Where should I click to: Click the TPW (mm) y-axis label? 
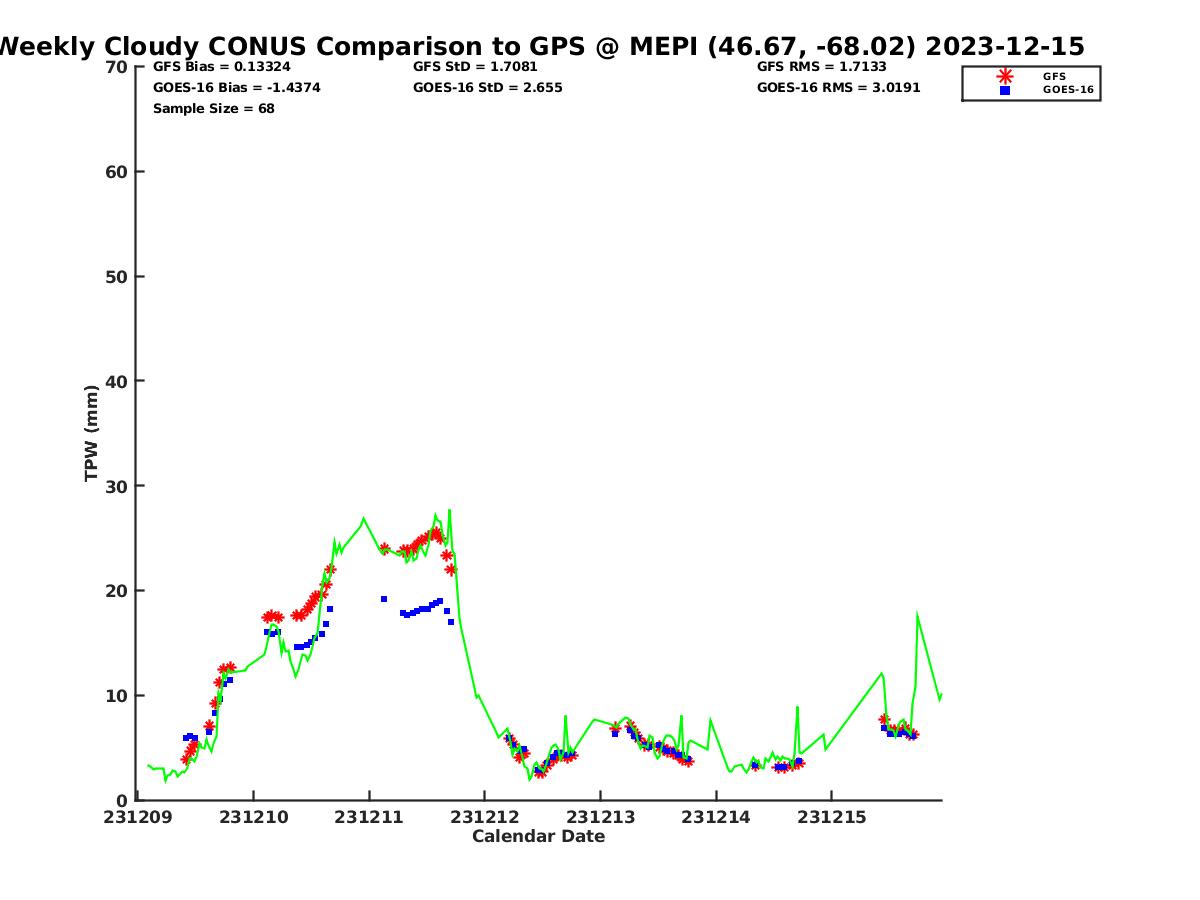tap(92, 433)
